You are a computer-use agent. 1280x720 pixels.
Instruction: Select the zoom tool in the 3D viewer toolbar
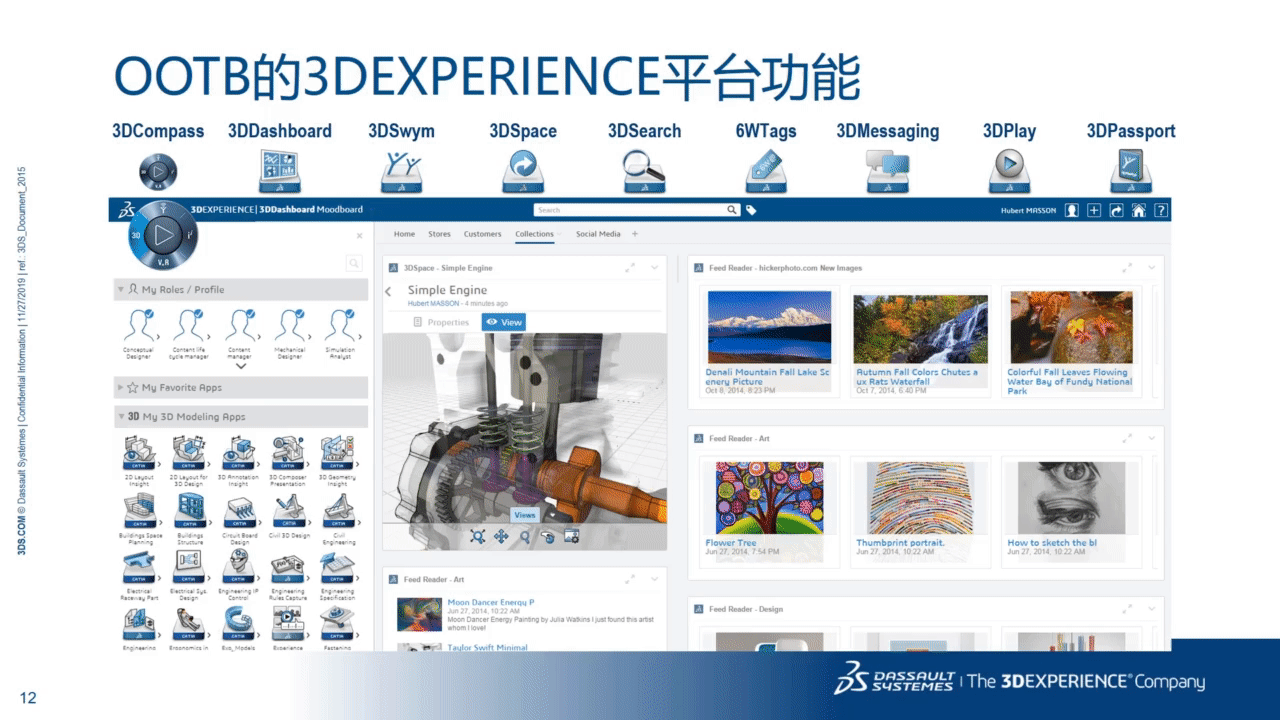[x=525, y=537]
